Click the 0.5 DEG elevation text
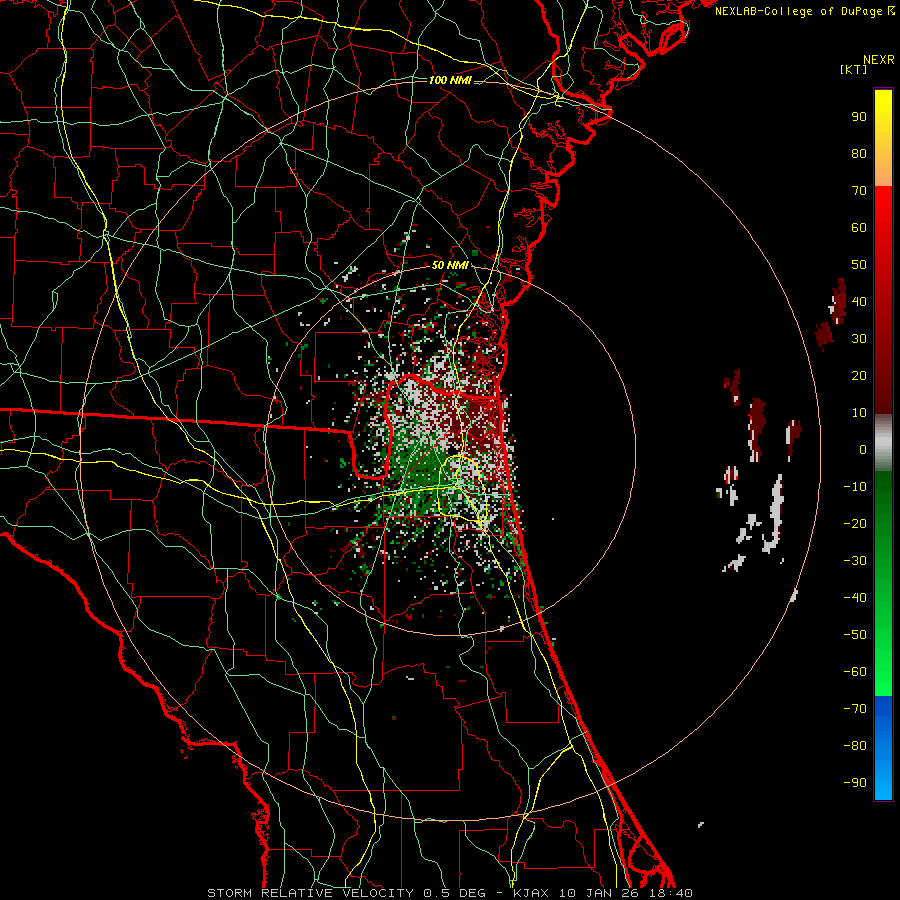The width and height of the screenshot is (900, 900). pyautogui.click(x=455, y=893)
